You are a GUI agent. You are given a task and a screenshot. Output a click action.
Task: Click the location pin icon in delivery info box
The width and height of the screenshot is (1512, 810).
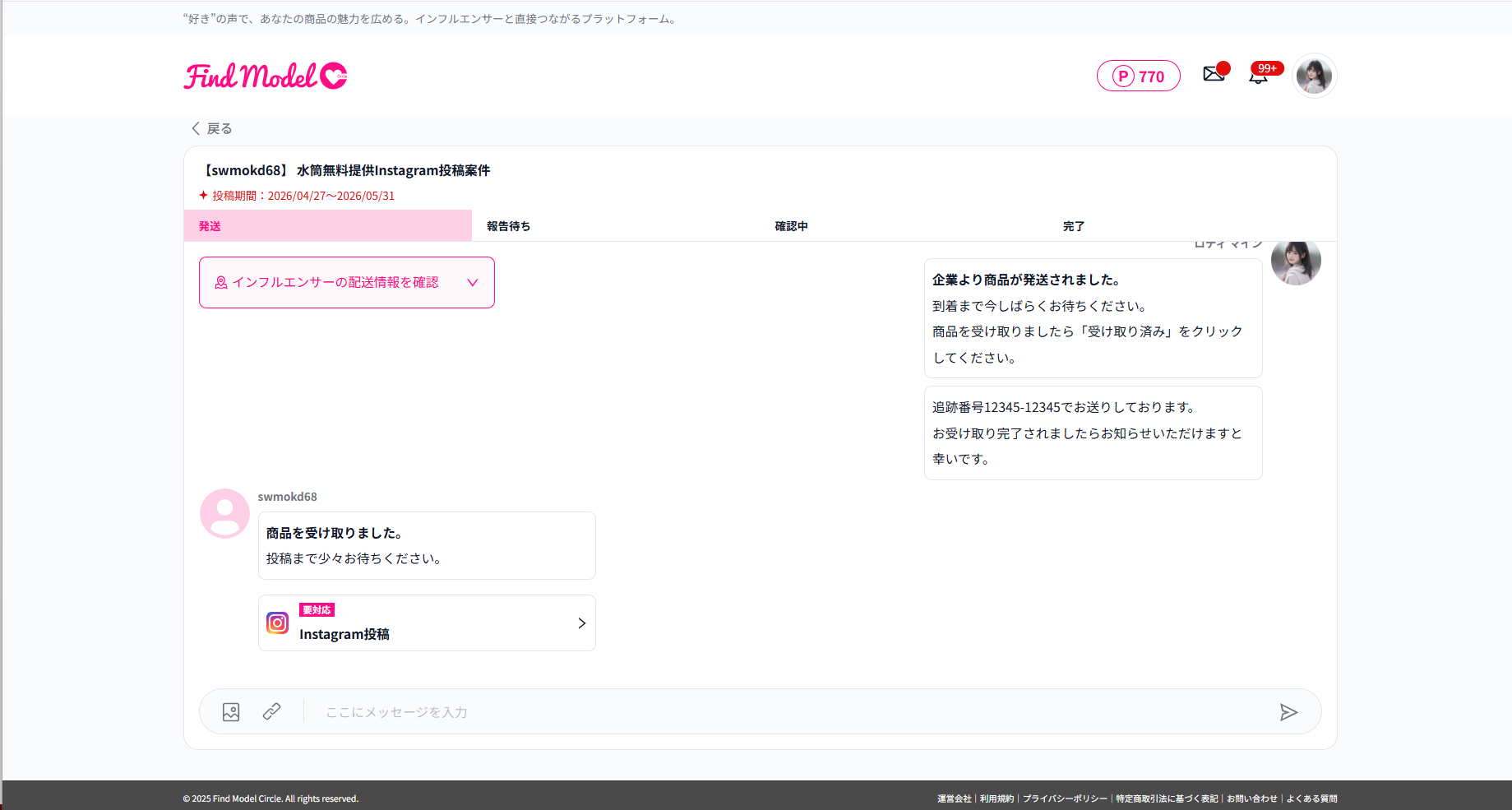click(221, 282)
